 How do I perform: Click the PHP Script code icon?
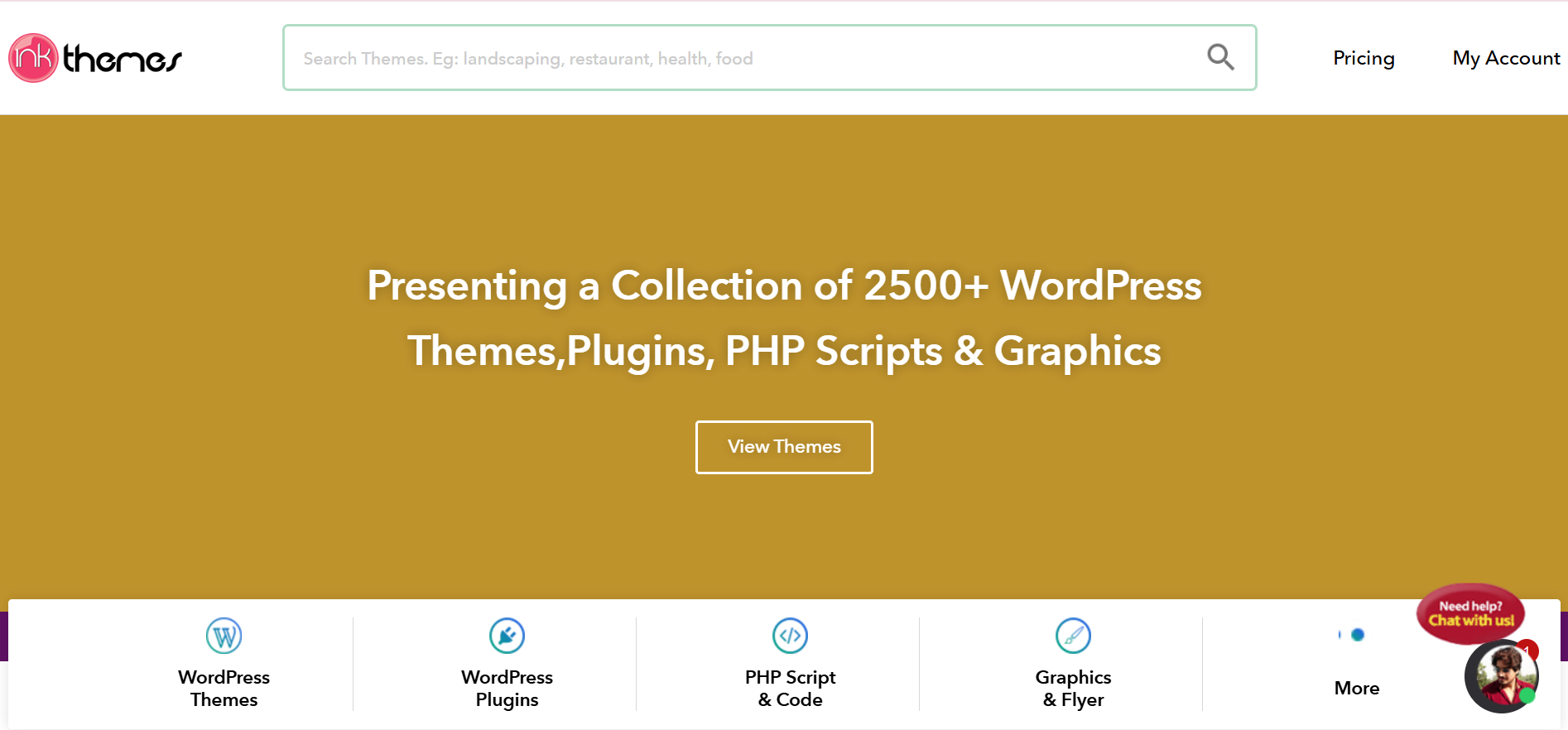790,636
